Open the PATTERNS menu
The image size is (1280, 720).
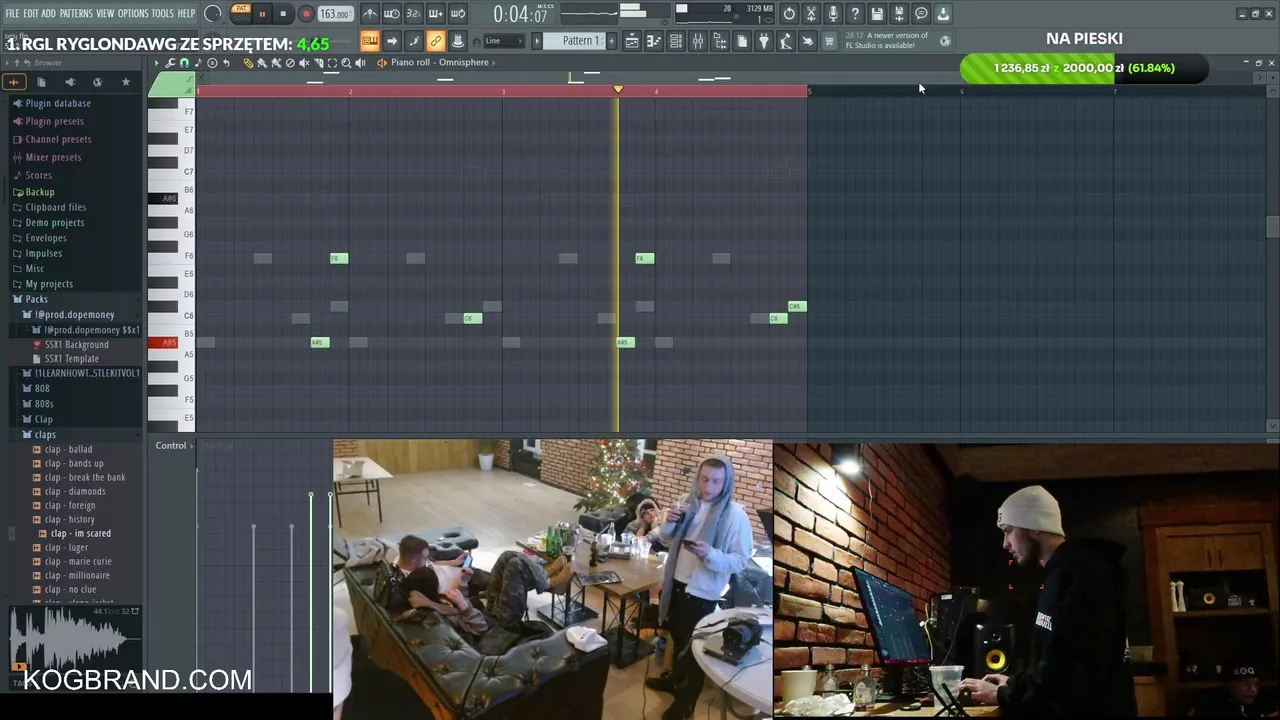point(76,14)
